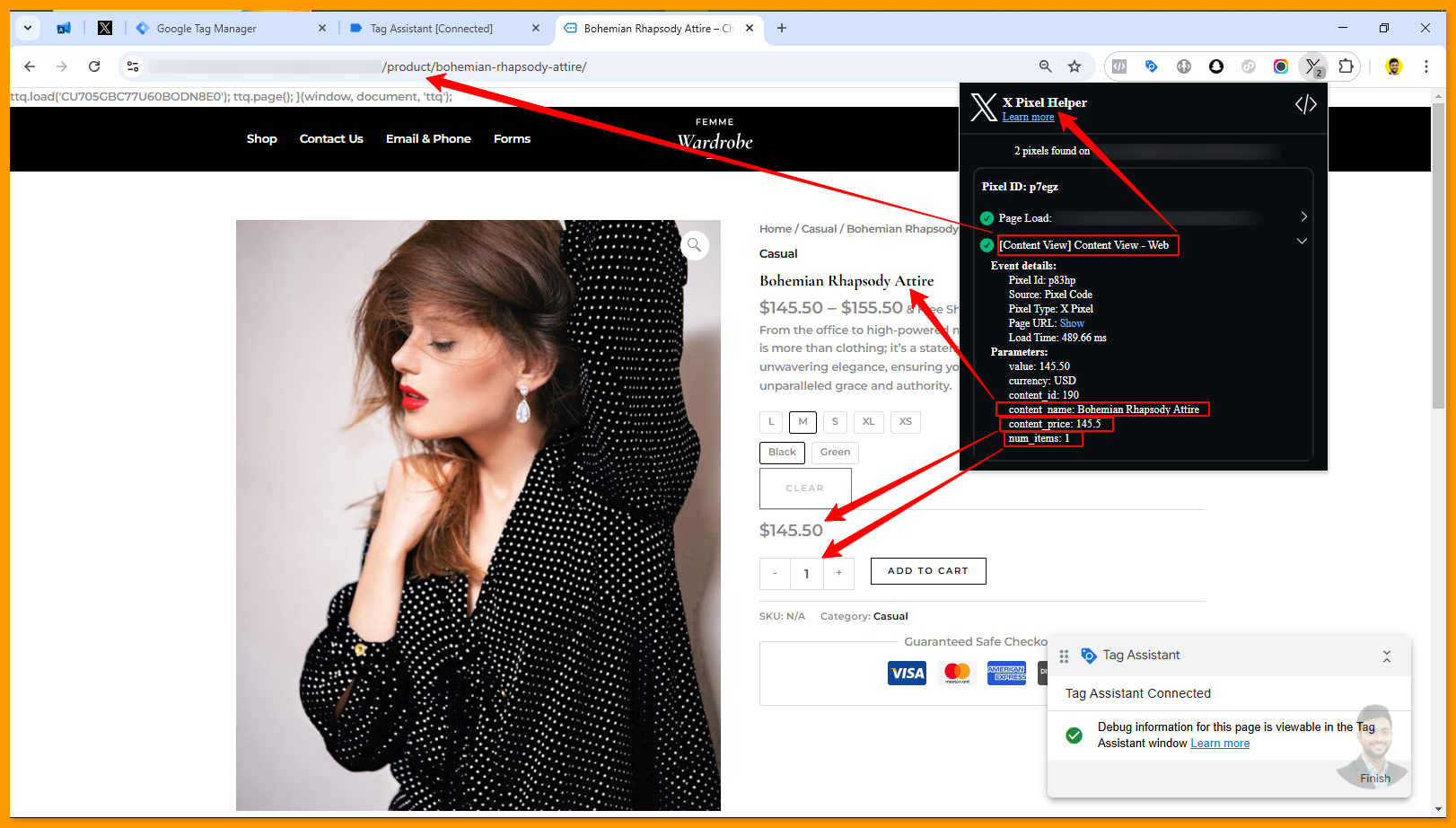Click the ADD TO CART button
The height and width of the screenshot is (828, 1456).
(x=928, y=571)
